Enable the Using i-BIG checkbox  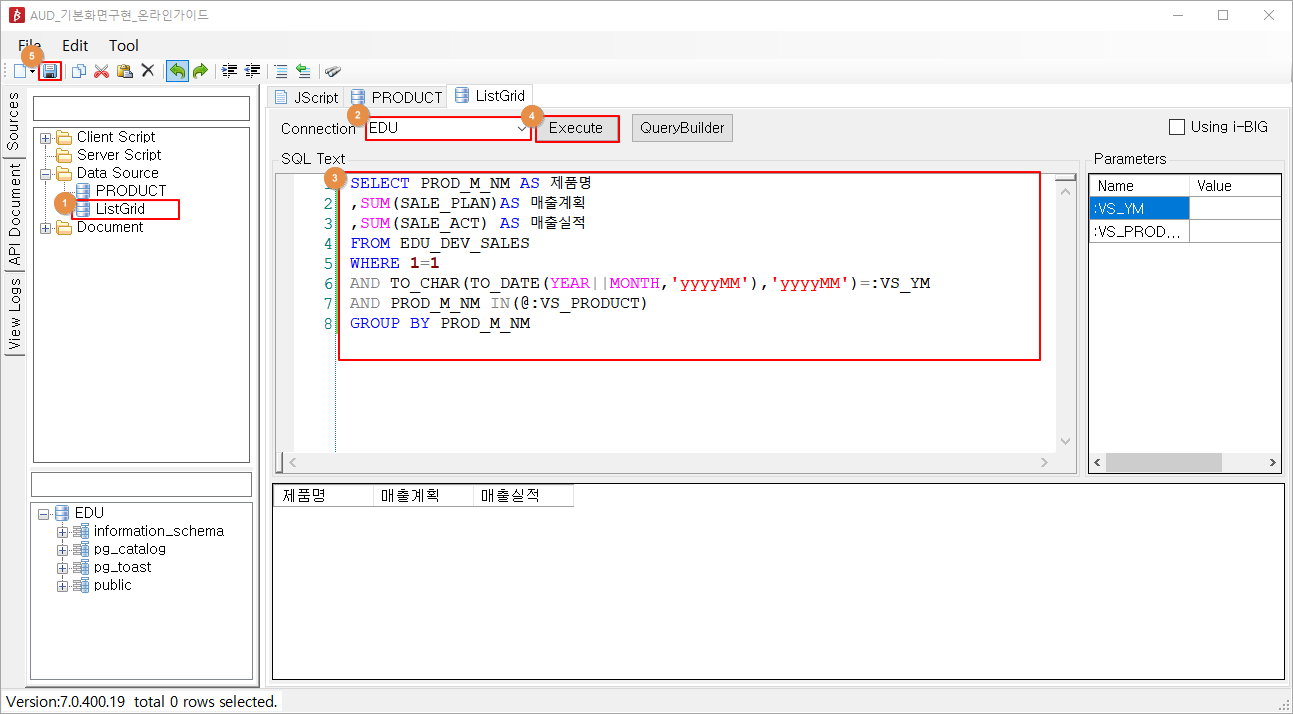pyautogui.click(x=1177, y=127)
